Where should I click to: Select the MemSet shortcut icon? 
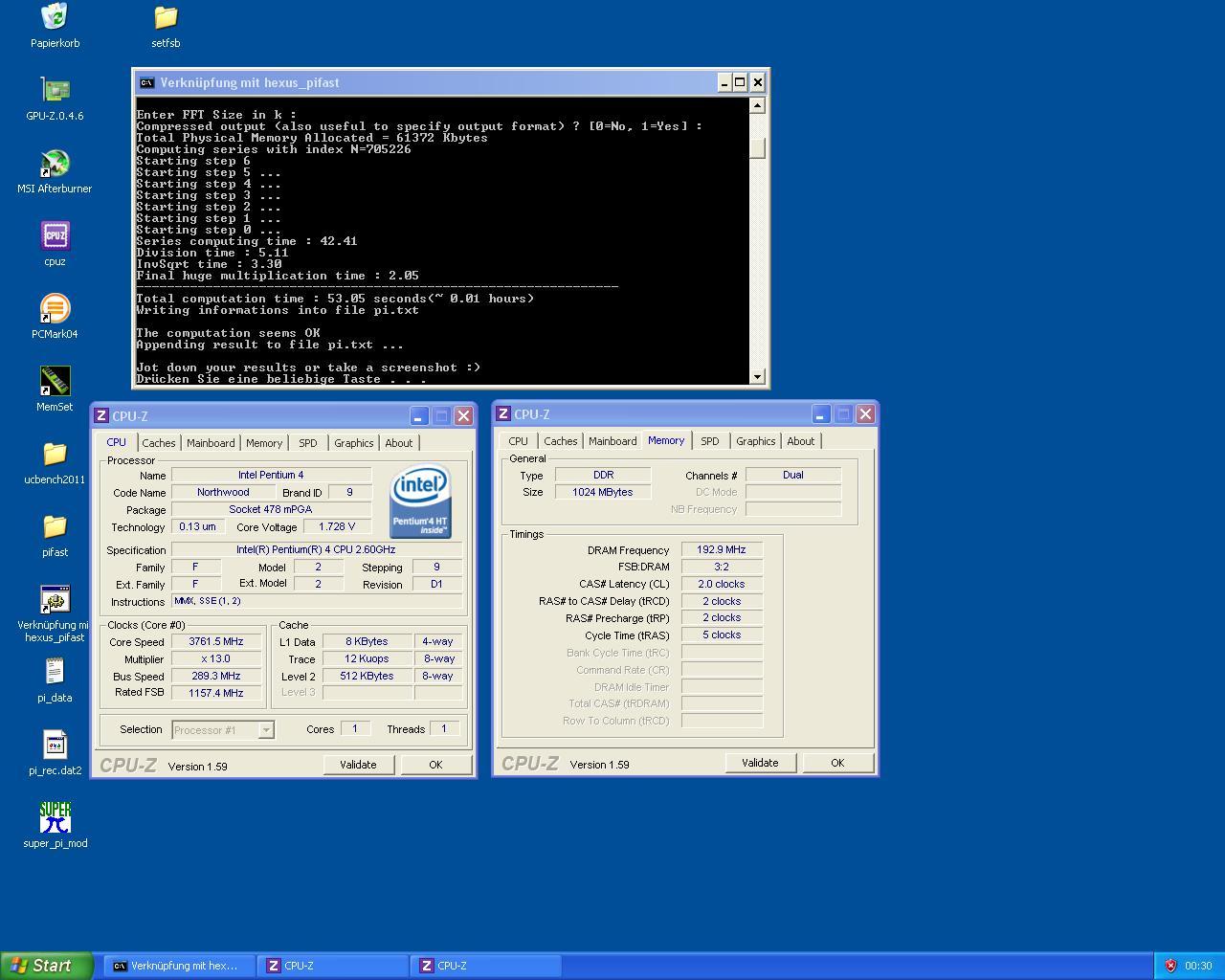tap(55, 381)
